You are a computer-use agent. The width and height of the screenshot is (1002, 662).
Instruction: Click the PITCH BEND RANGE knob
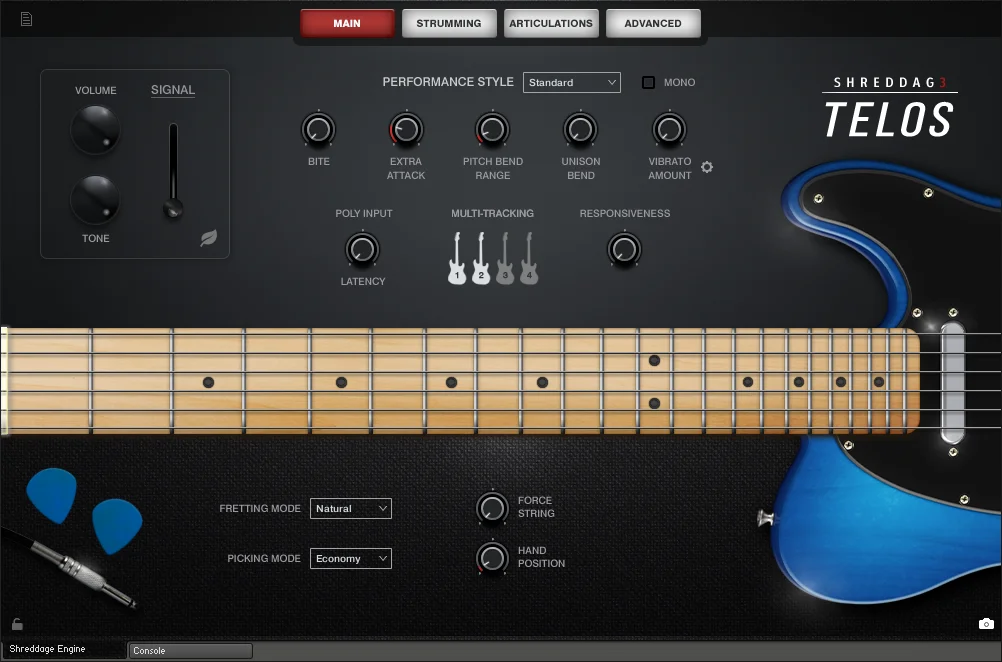[x=492, y=130]
